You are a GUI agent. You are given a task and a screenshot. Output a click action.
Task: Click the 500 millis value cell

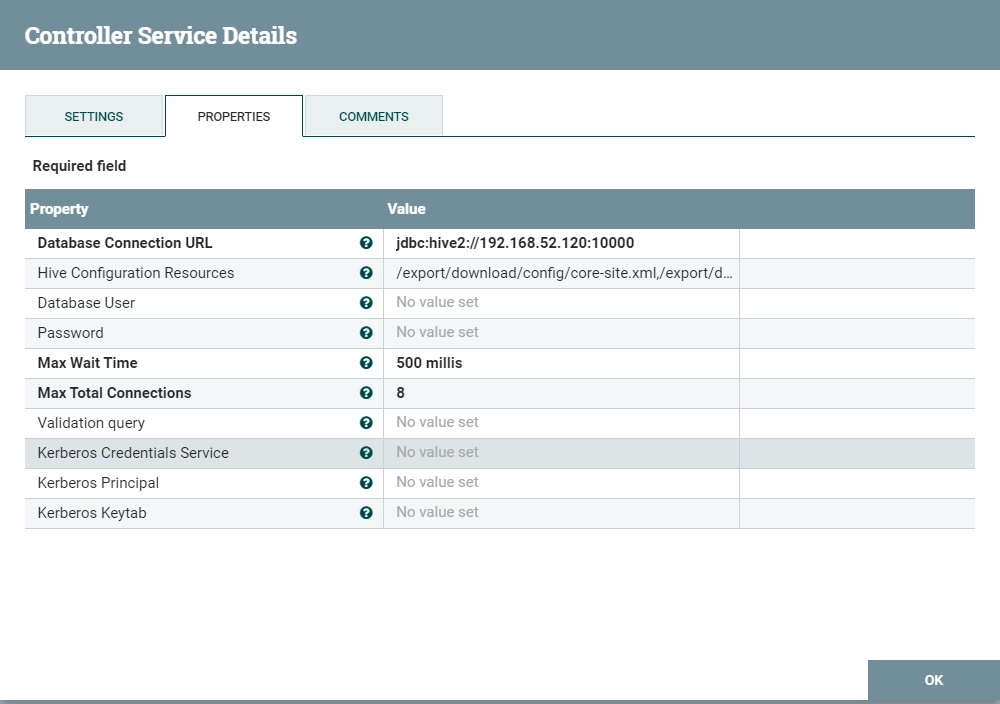[561, 363]
